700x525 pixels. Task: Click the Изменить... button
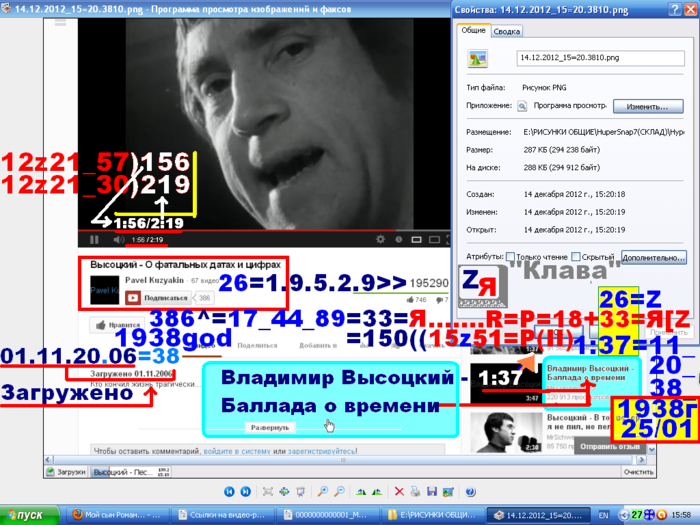click(x=648, y=106)
